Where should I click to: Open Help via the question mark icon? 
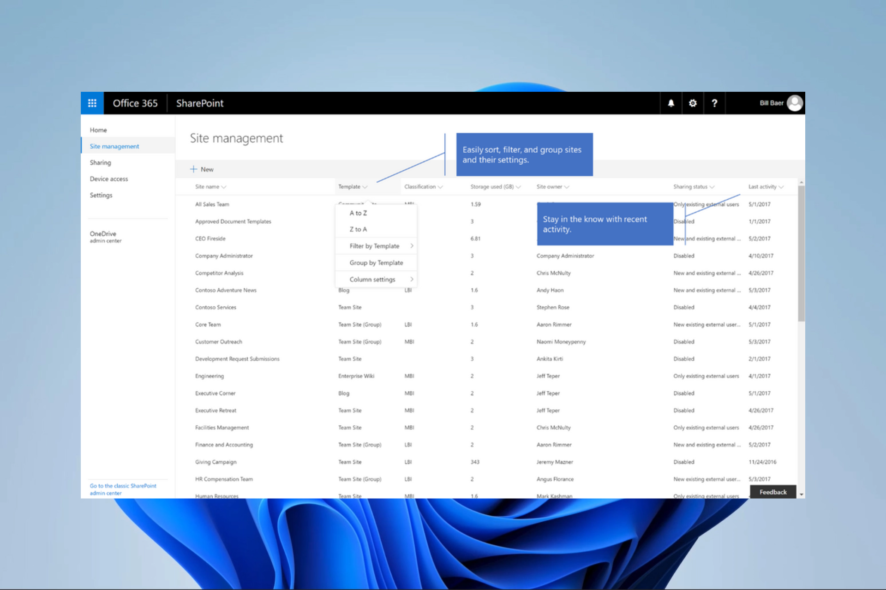pos(714,103)
